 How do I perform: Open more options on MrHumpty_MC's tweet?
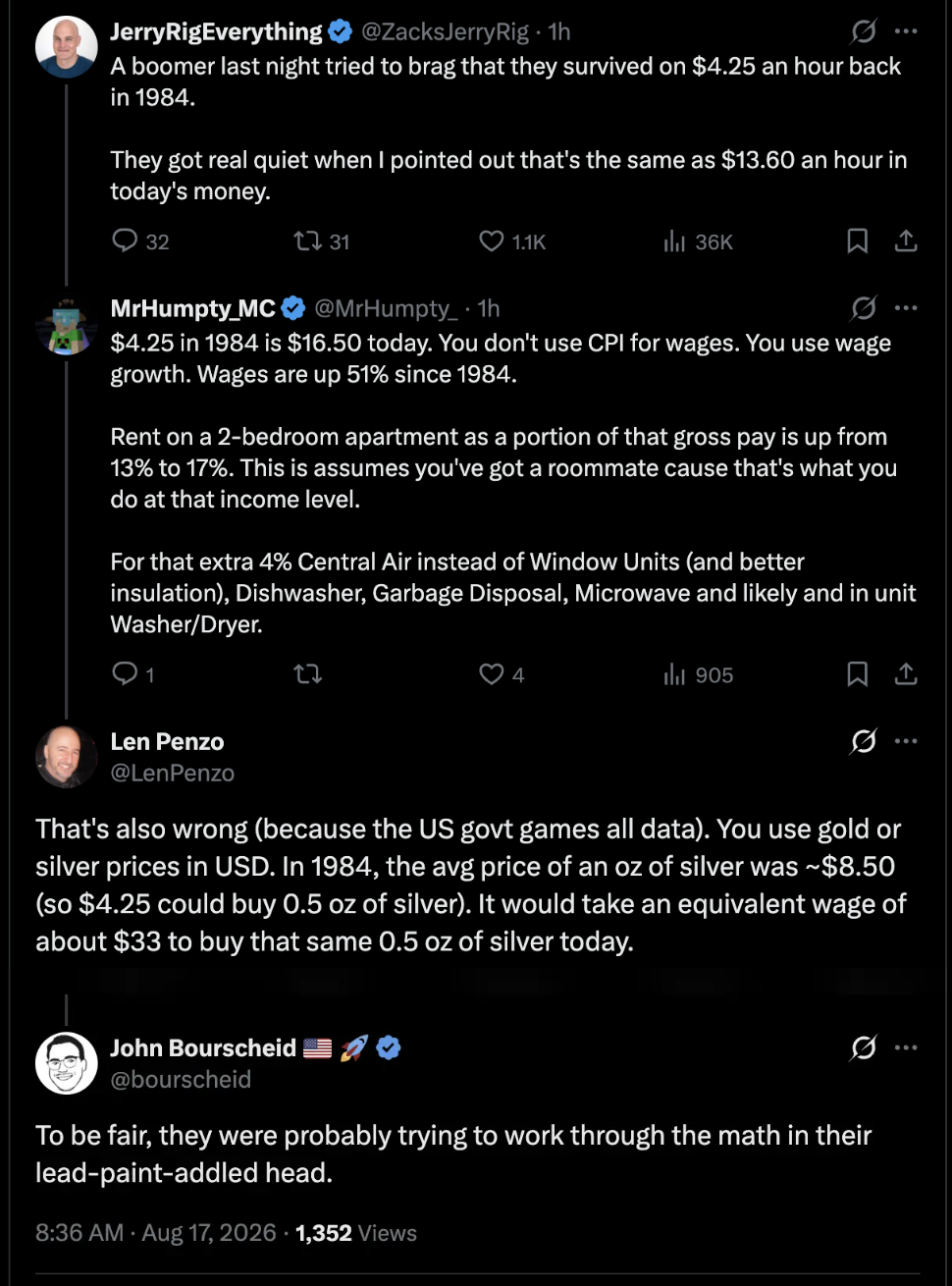pos(907,308)
